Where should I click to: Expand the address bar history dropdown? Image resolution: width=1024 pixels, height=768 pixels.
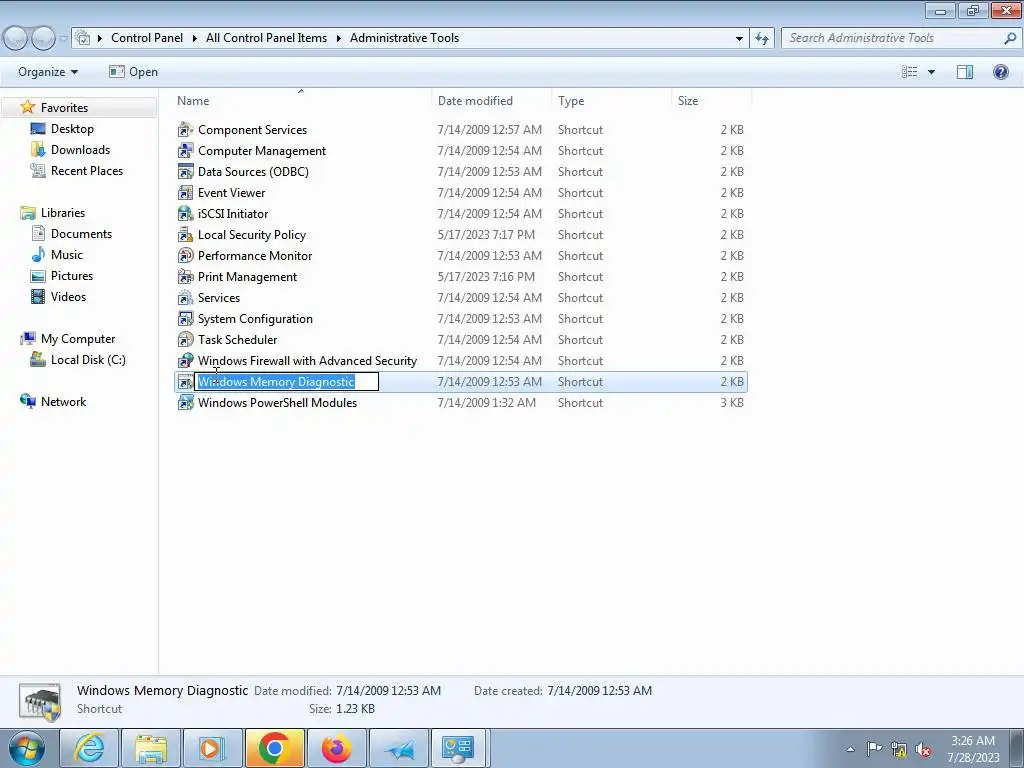[739, 39]
